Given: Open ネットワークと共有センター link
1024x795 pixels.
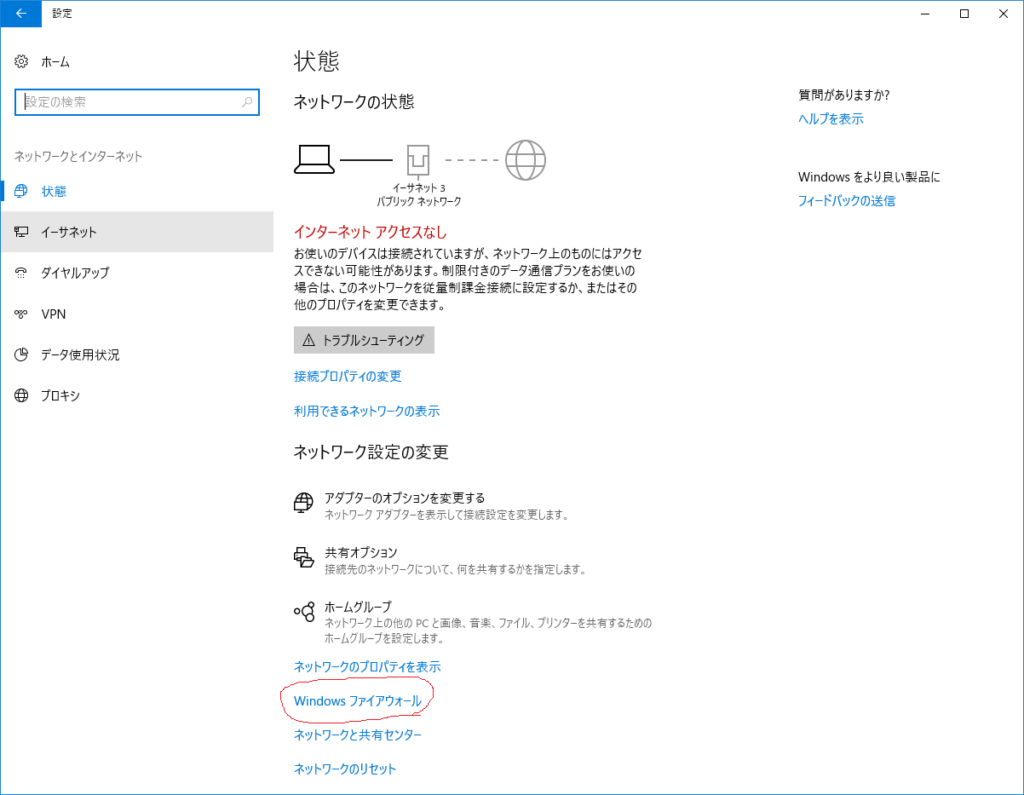Looking at the screenshot, I should pyautogui.click(x=357, y=735).
